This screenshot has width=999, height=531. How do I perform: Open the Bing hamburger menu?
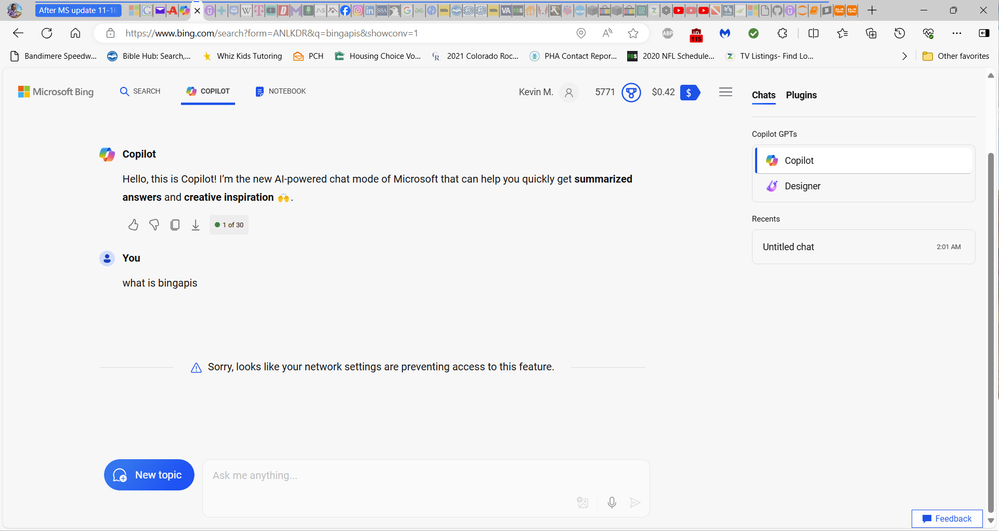pyautogui.click(x=726, y=92)
